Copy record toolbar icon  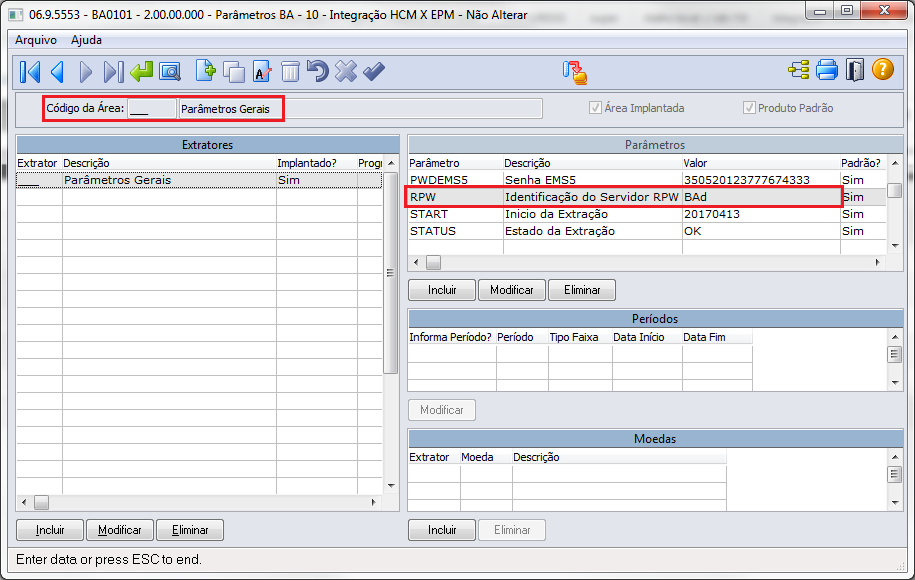234,72
